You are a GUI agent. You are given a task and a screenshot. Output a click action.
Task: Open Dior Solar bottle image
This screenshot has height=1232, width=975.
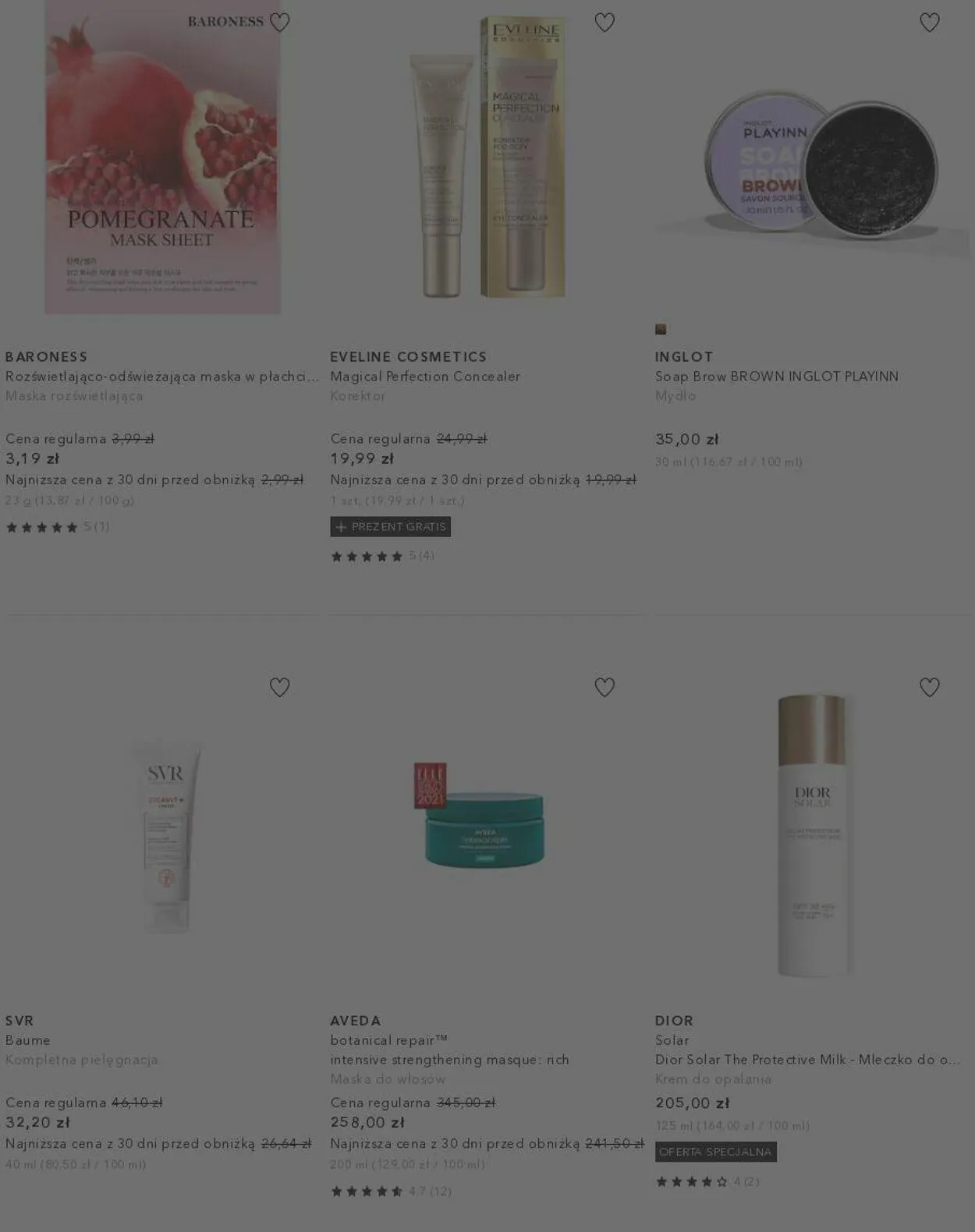point(812,835)
